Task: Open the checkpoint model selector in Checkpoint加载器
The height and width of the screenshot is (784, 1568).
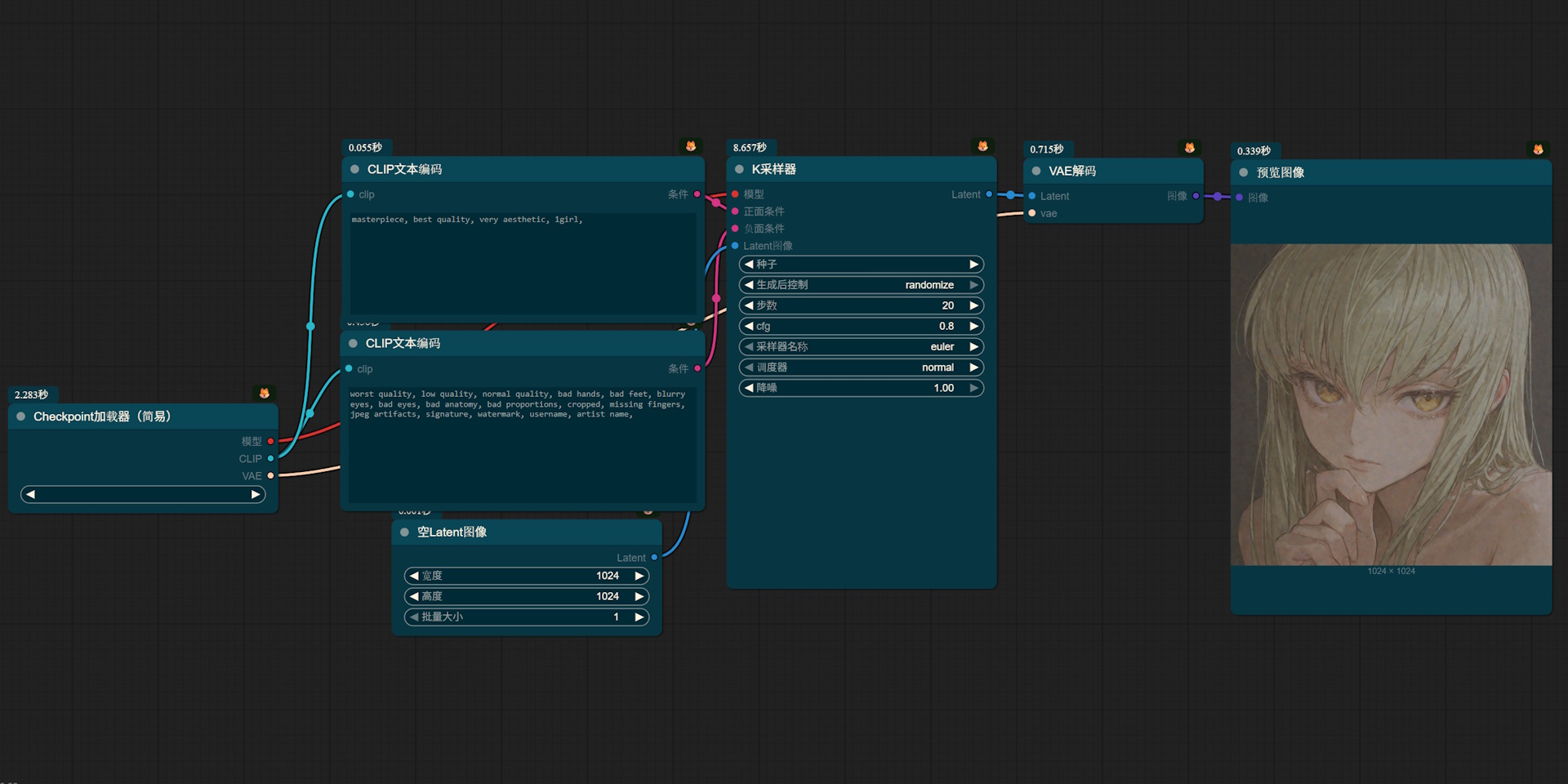Action: click(143, 495)
